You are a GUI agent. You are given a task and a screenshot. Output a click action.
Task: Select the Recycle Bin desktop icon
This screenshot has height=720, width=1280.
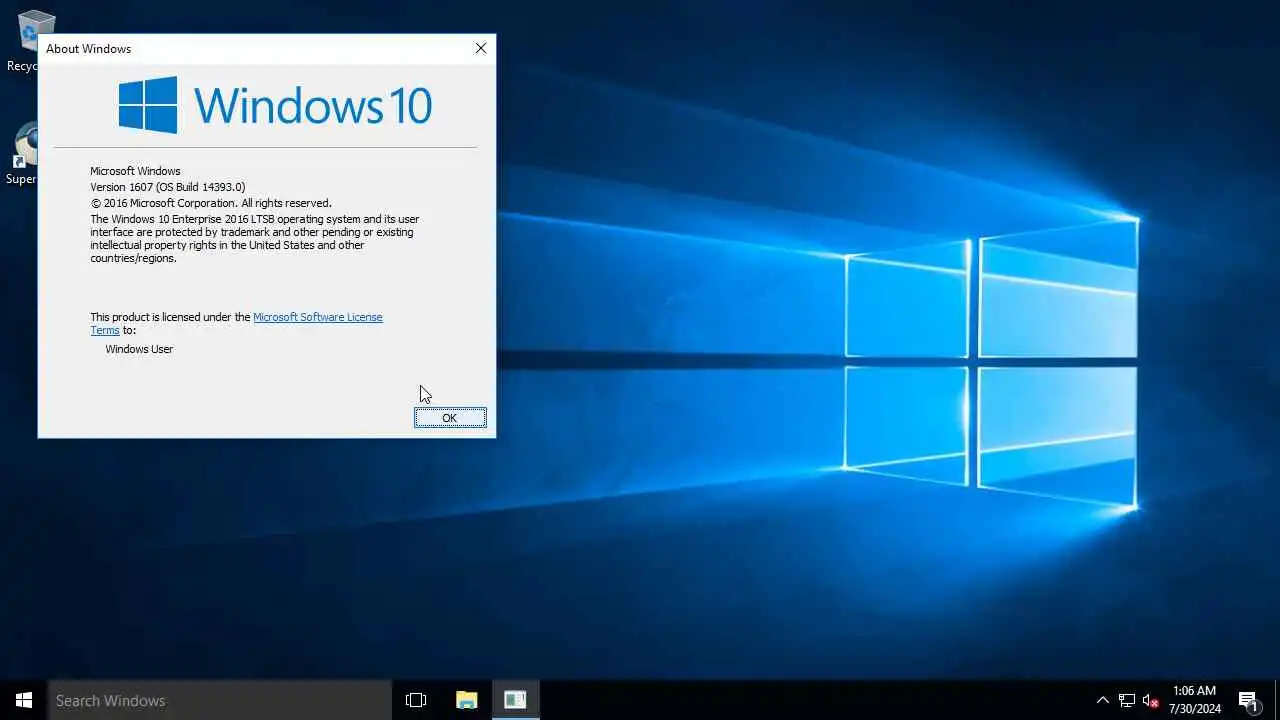tap(22, 42)
